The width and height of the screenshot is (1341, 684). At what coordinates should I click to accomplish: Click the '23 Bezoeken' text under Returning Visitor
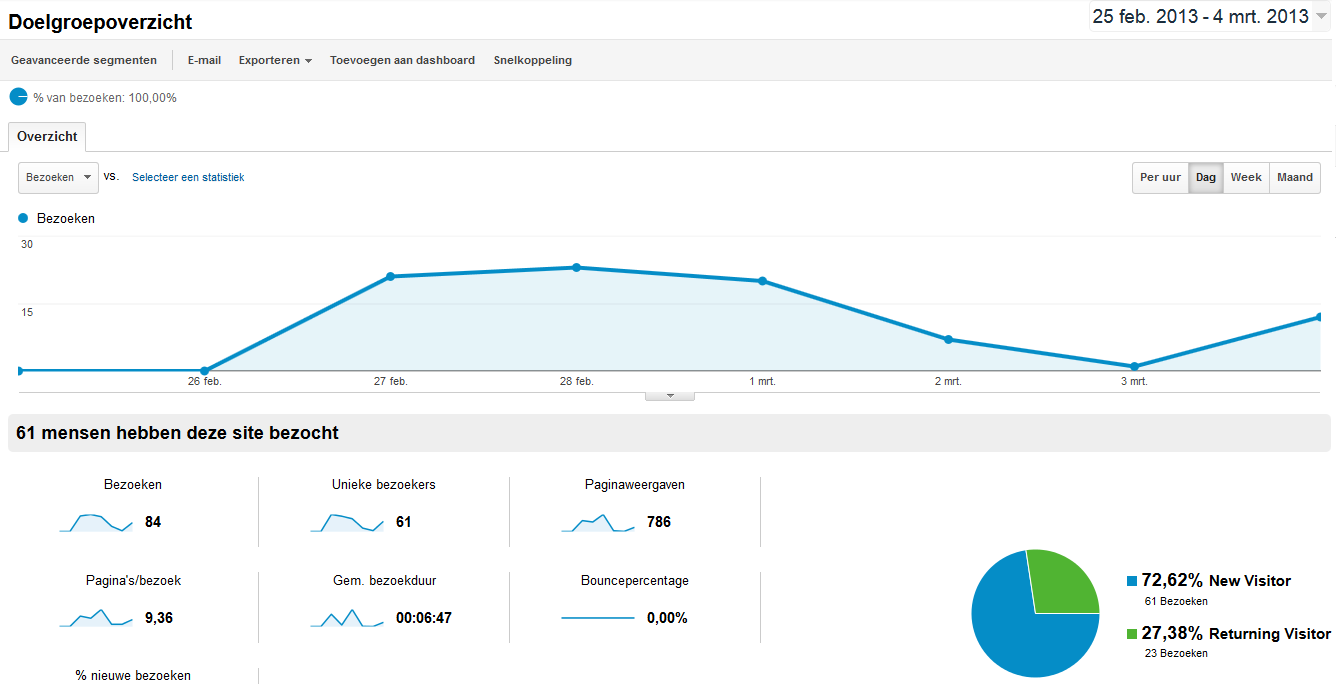pos(1176,654)
